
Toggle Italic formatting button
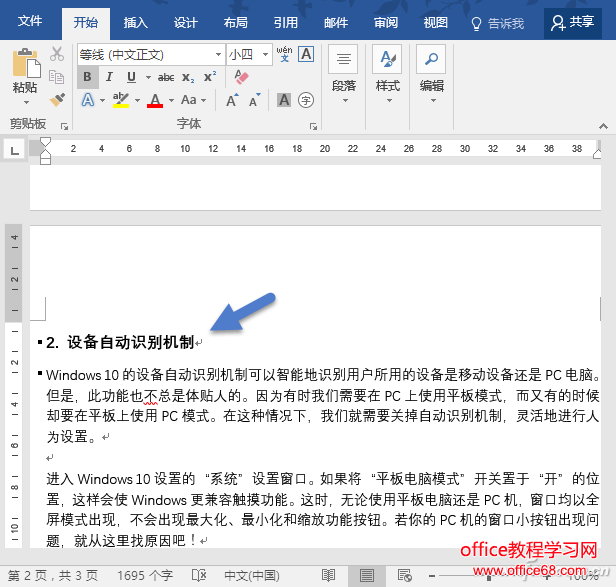(109, 77)
